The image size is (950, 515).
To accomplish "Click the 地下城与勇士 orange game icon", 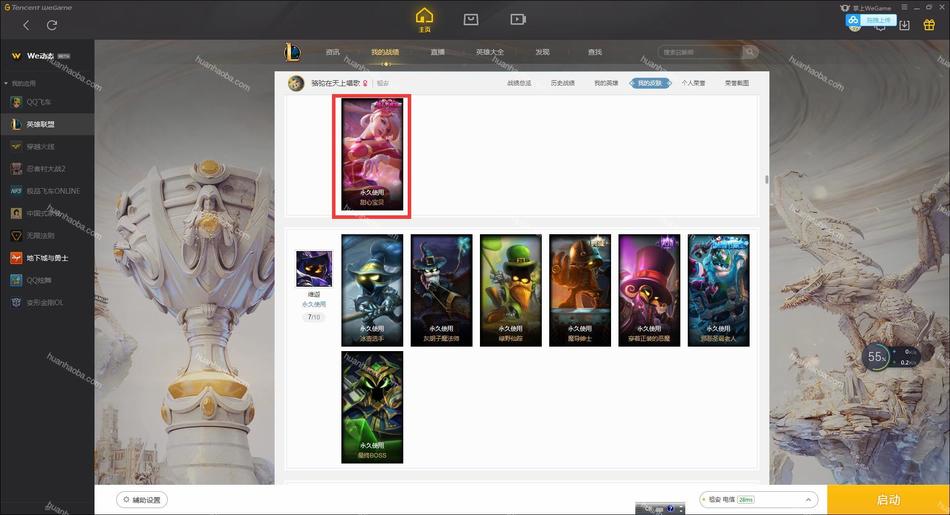I will tap(16, 258).
